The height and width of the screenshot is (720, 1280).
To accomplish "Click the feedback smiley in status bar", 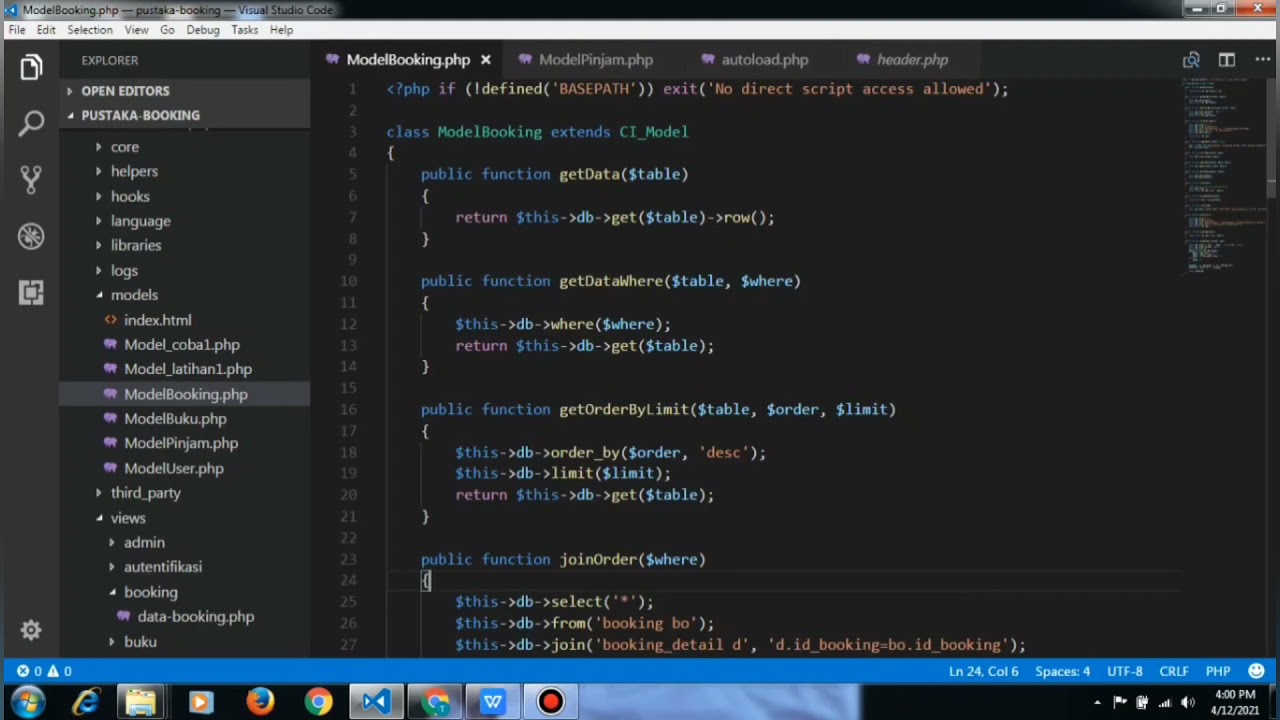I will [1256, 671].
